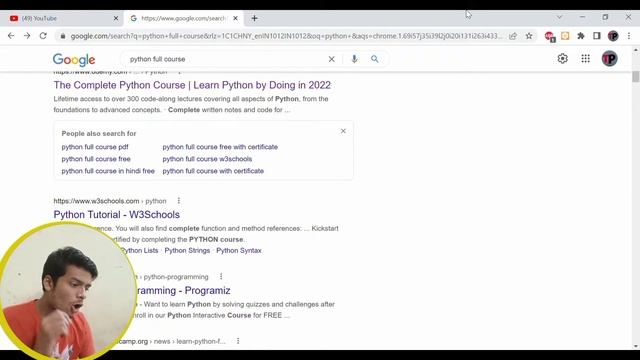Start voice search with microphone

(354, 59)
